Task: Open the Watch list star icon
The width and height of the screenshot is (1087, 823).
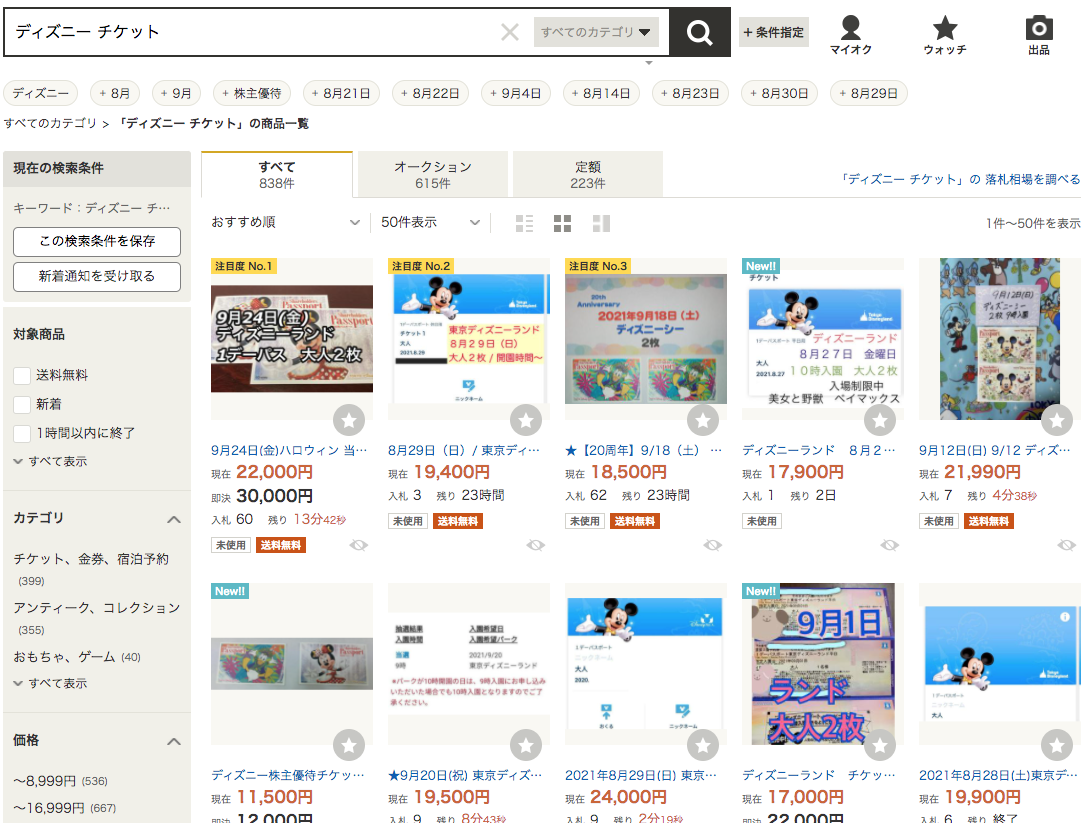Action: [x=944, y=35]
